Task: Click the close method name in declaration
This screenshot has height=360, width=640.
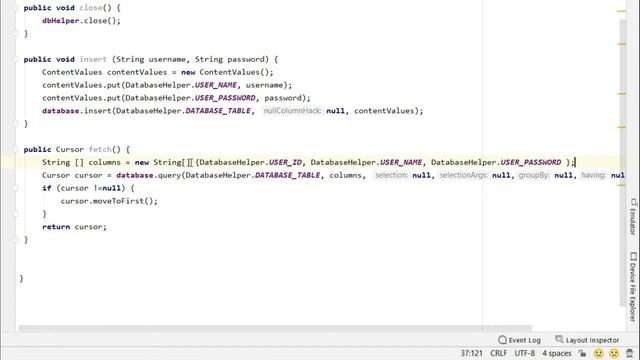Action: click(91, 8)
